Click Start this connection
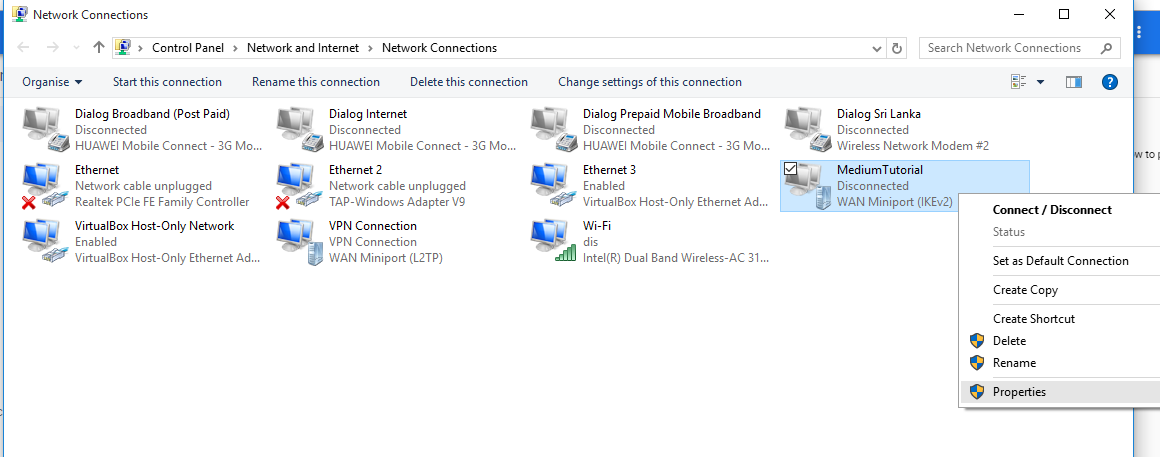Viewport: 1160px width, 457px height. click(167, 82)
